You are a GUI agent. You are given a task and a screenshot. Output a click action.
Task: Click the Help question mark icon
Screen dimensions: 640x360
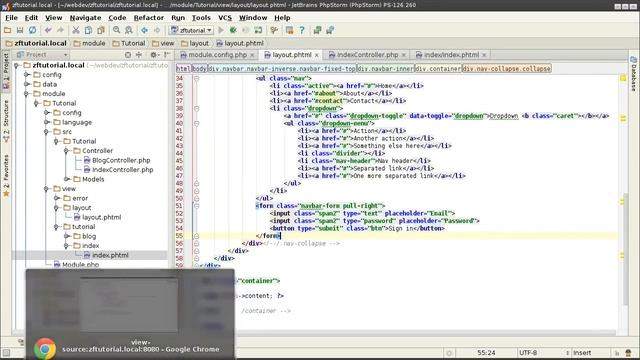302,30
